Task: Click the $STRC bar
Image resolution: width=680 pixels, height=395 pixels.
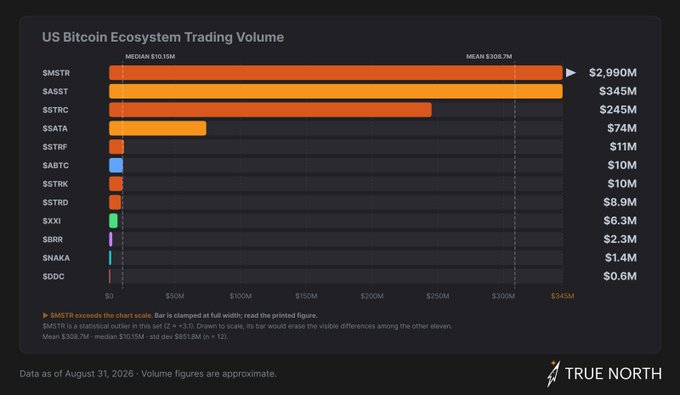Action: 270,110
